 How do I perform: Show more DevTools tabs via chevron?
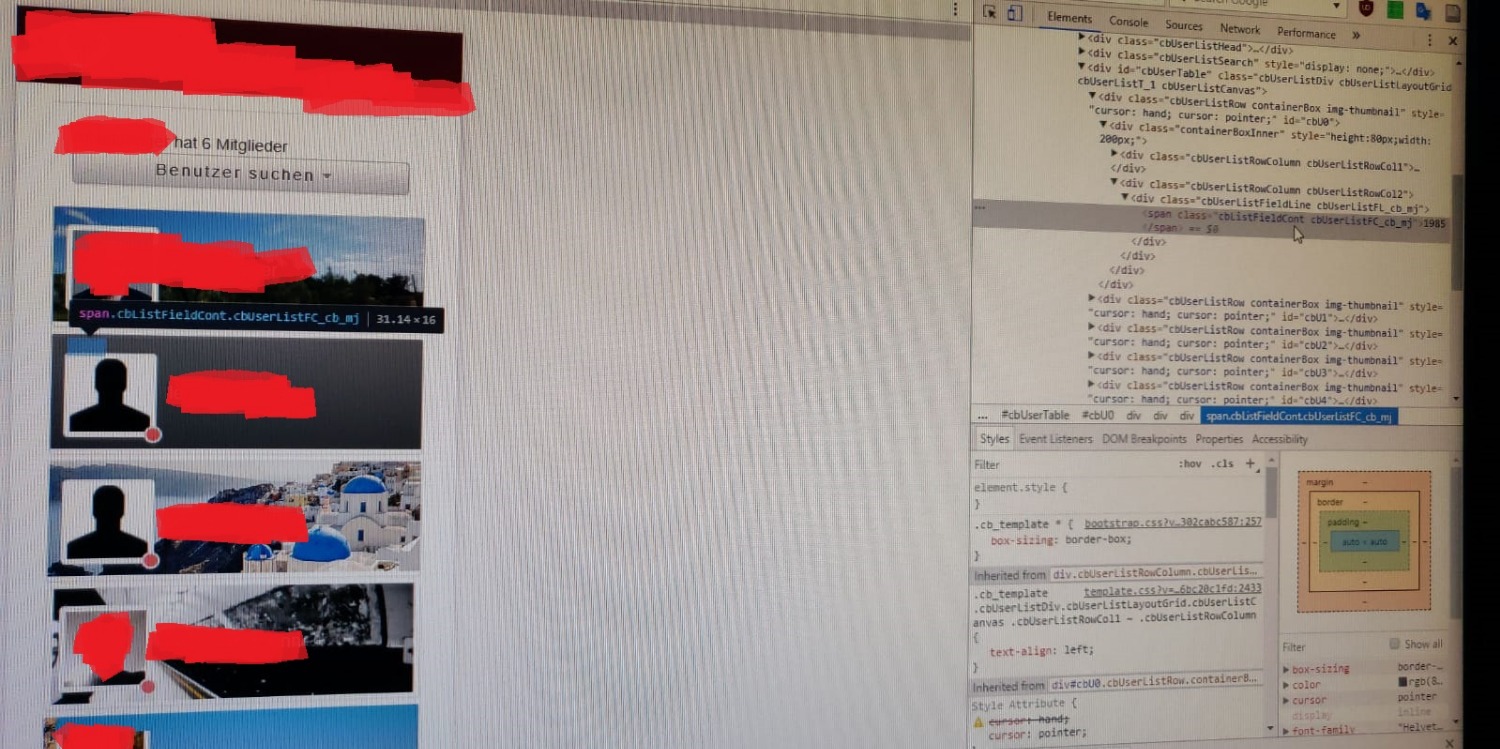pos(1356,34)
